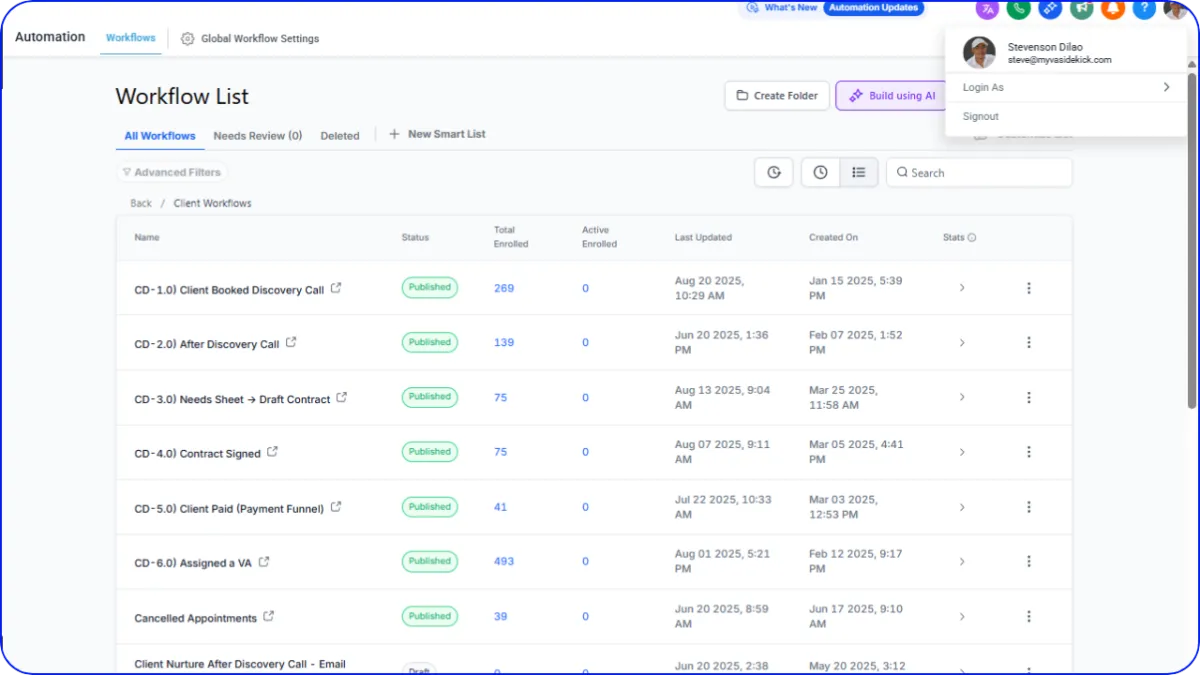This screenshot has height=675, width=1200.
Task: Click Build using AI button
Action: coord(892,96)
